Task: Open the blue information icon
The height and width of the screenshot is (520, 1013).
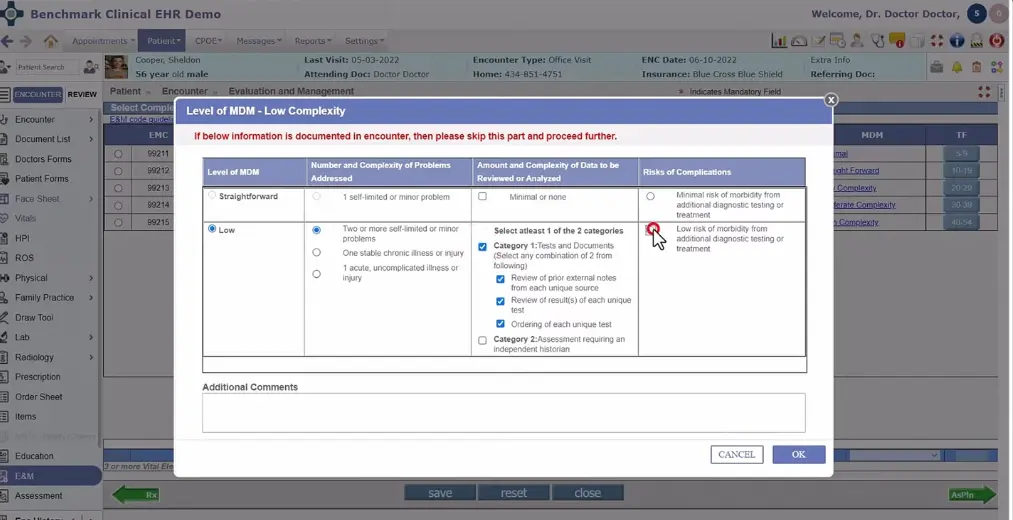Action: point(957,41)
